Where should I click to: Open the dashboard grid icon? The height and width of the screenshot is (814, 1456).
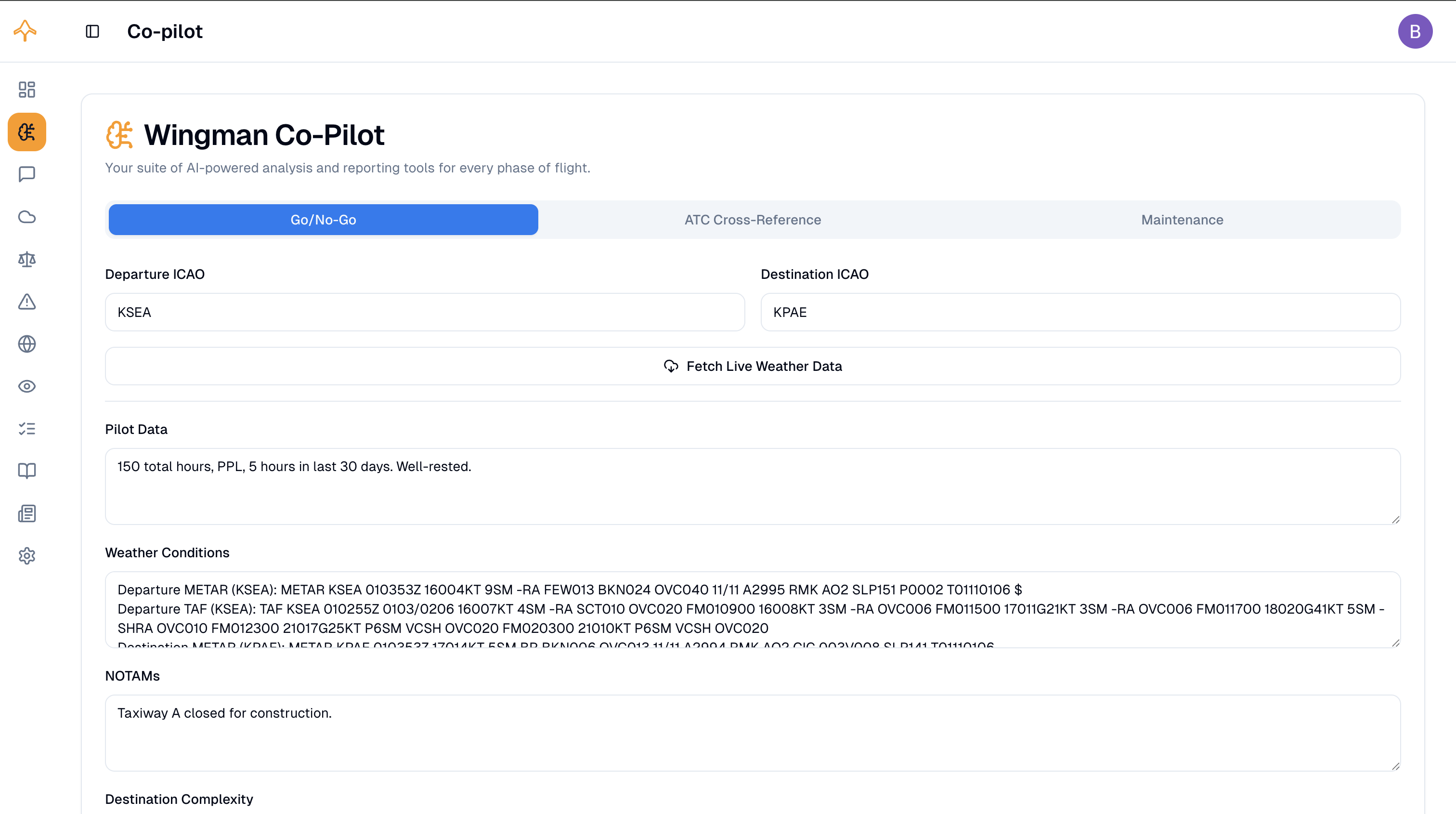tap(26, 89)
